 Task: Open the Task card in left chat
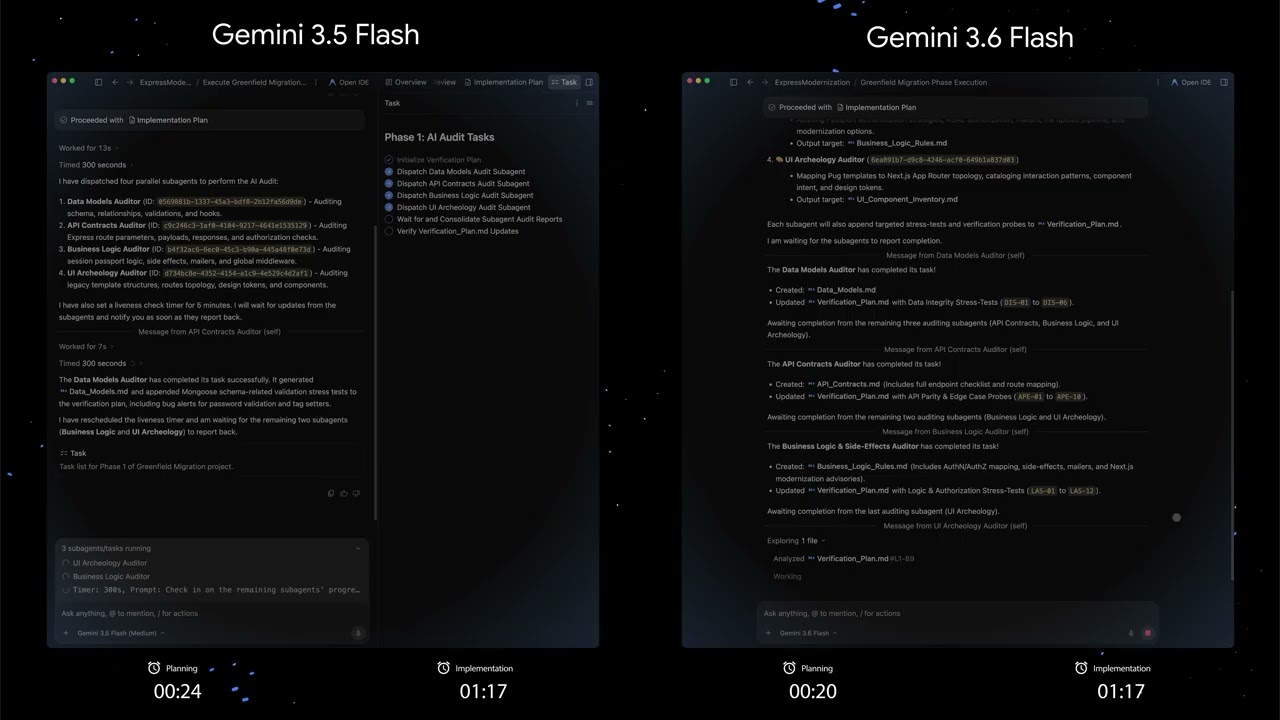[210, 459]
